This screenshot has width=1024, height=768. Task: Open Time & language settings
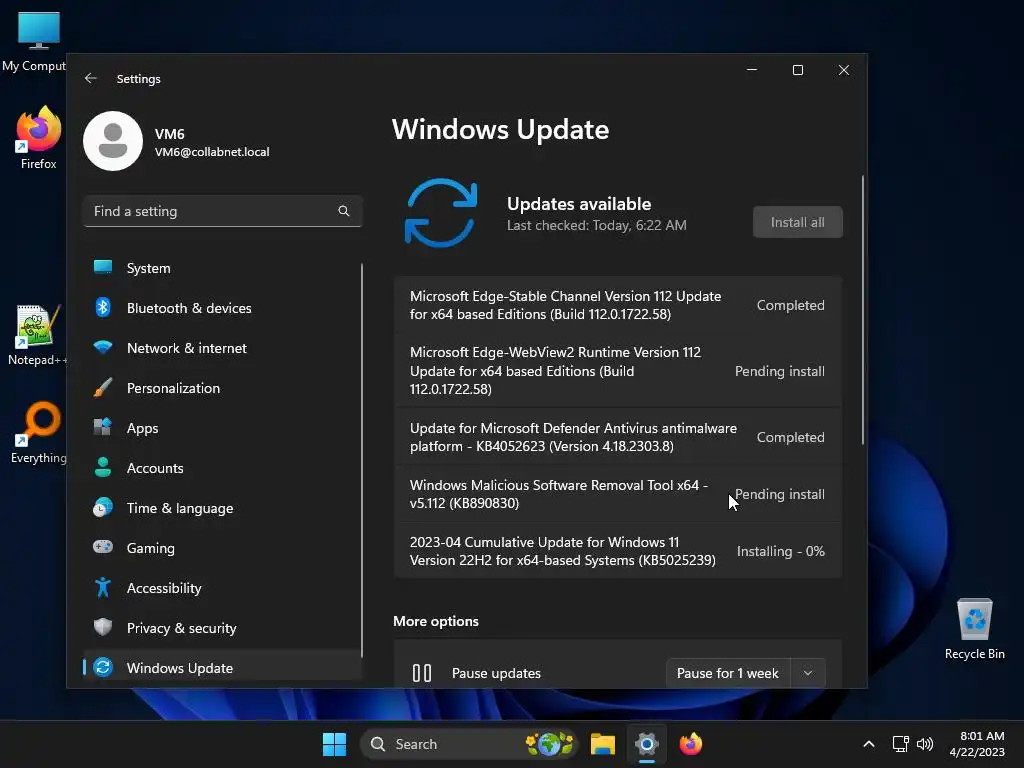coord(222,507)
